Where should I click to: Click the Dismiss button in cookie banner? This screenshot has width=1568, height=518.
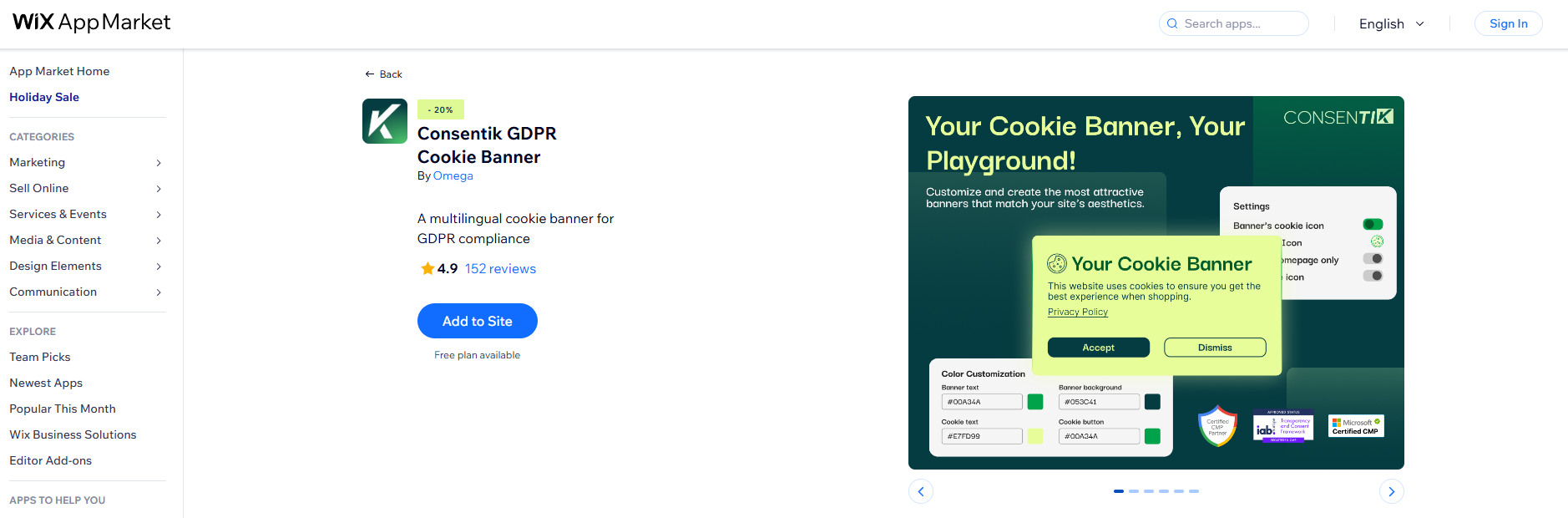[1215, 348]
